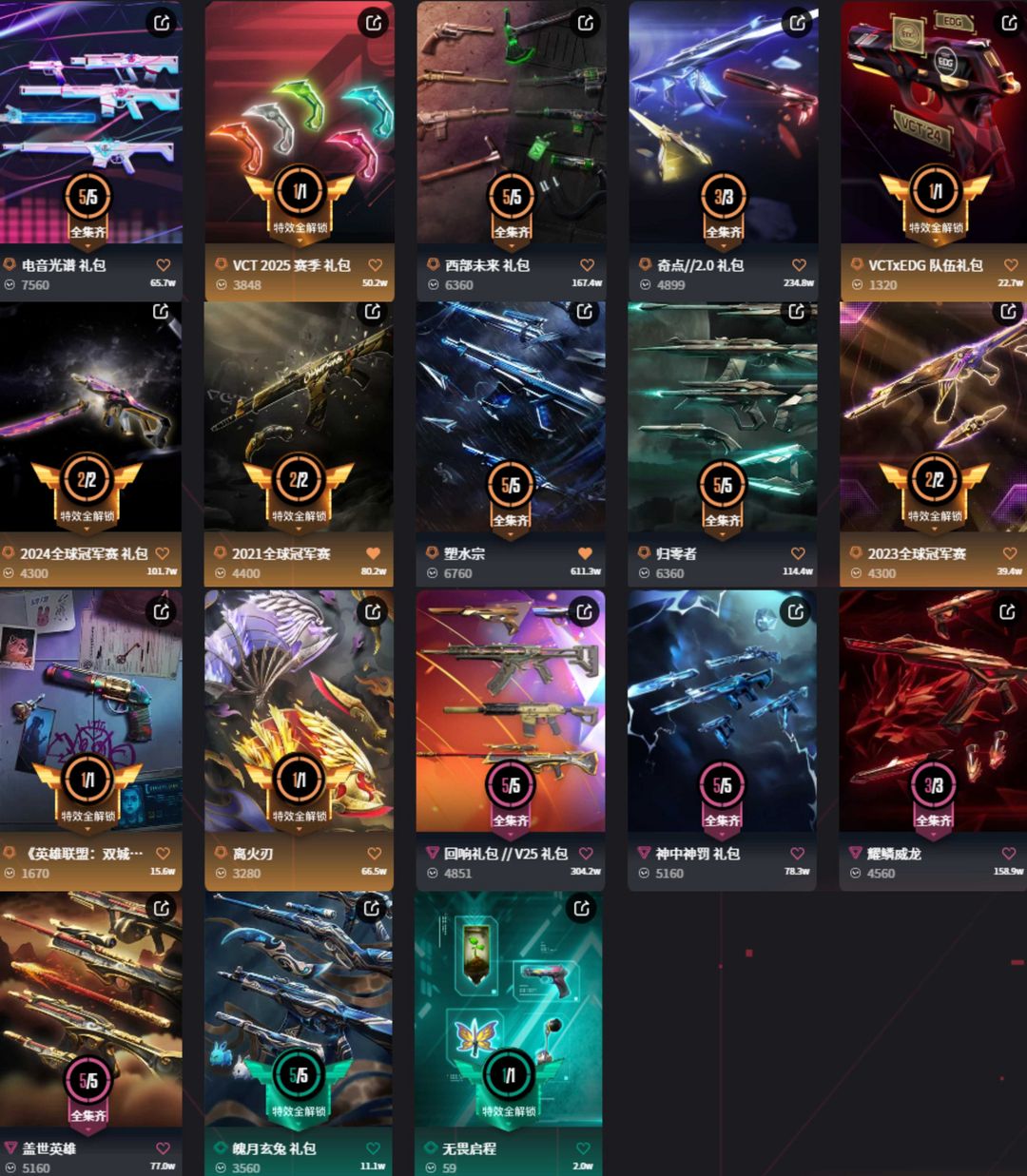Image resolution: width=1027 pixels, height=1176 pixels.
Task: Share the 离火刃 skin card
Action: coord(374,612)
